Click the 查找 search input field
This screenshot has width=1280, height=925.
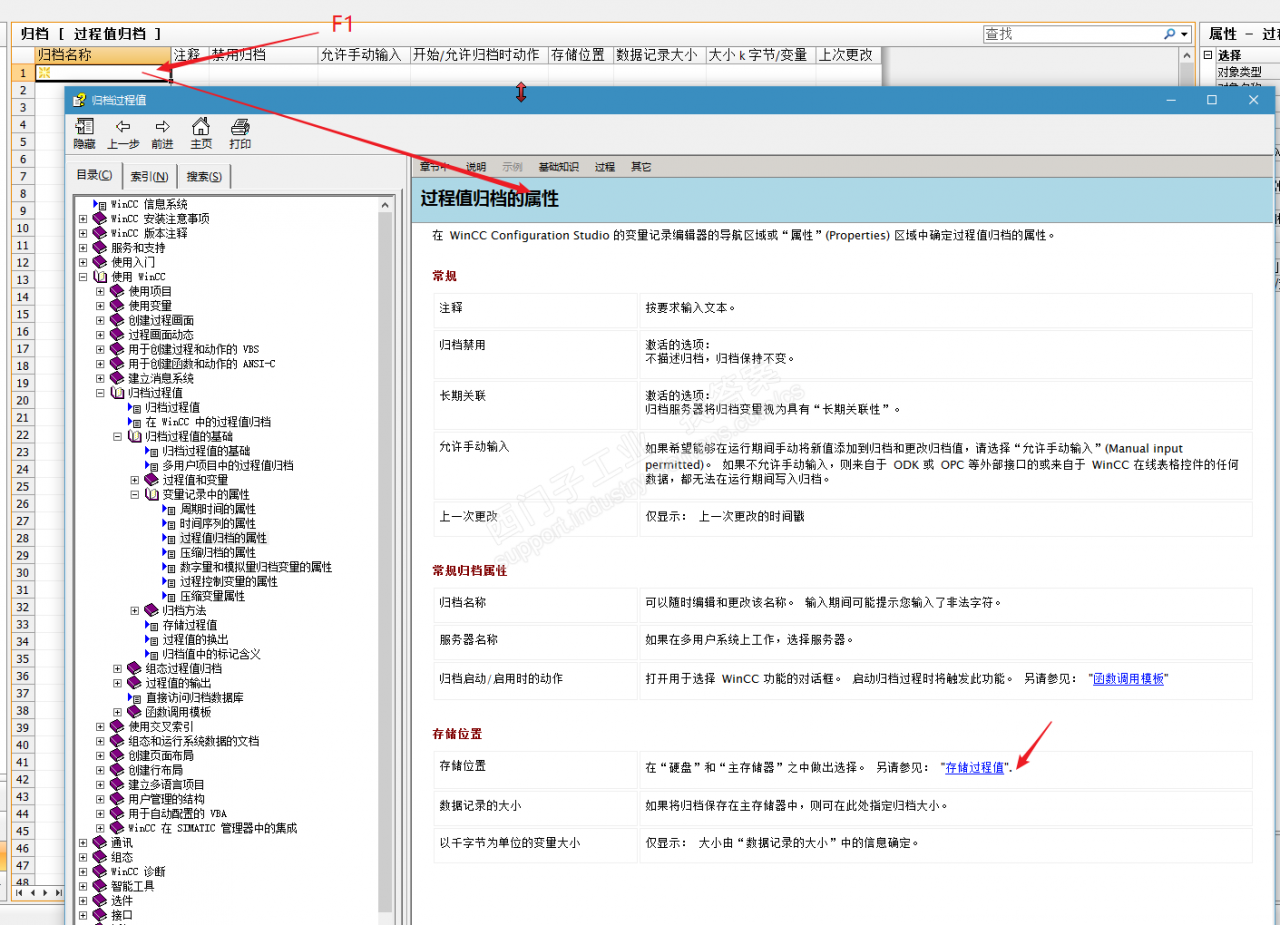pos(1072,34)
